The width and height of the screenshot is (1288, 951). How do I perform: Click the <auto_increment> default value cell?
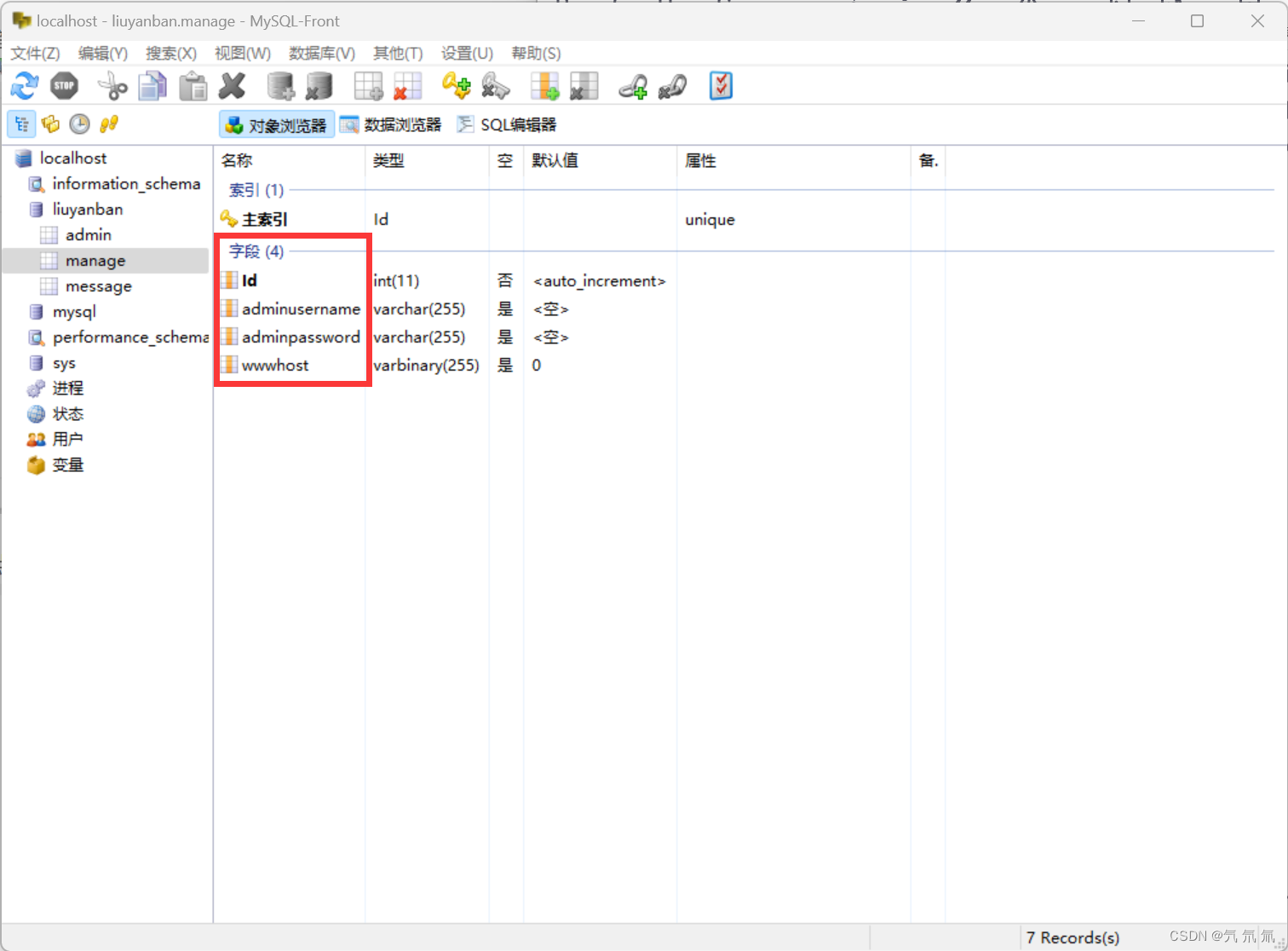pyautogui.click(x=600, y=280)
